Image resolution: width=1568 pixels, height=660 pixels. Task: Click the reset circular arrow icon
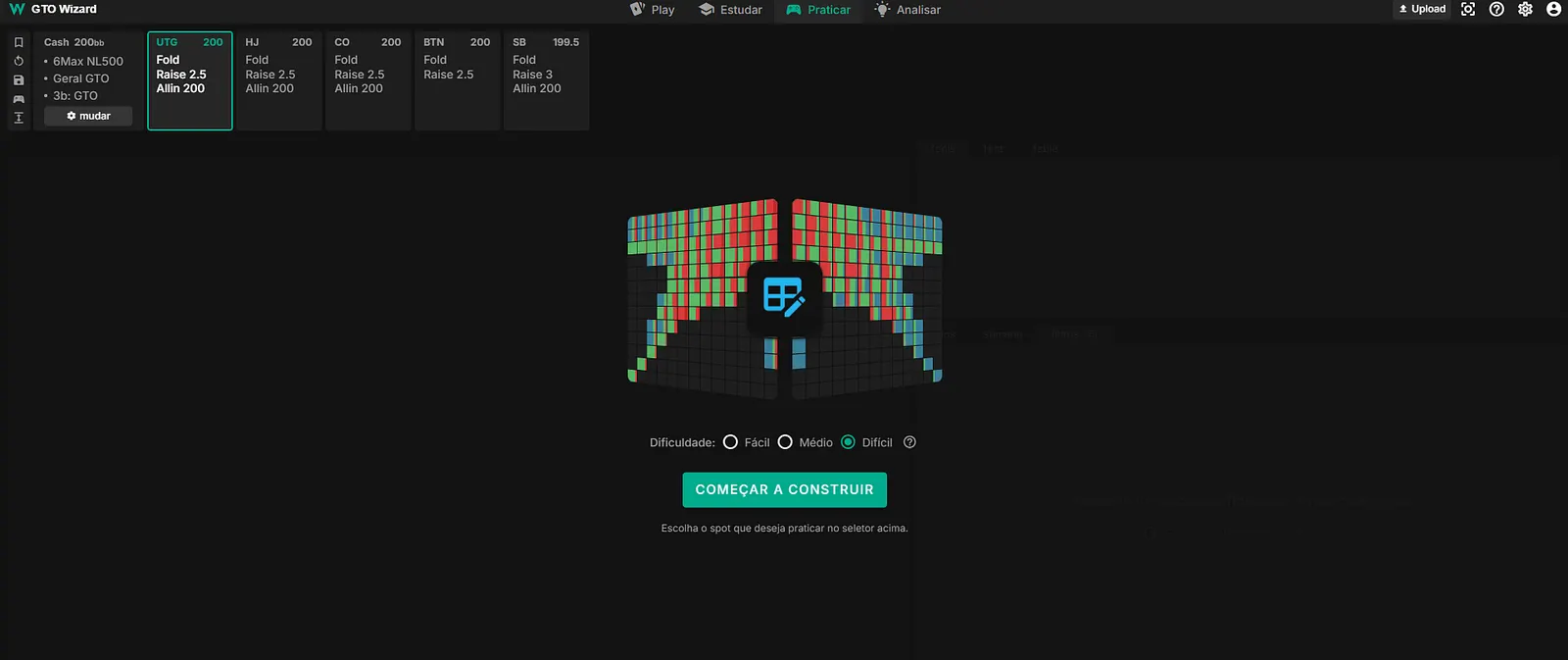coord(19,61)
